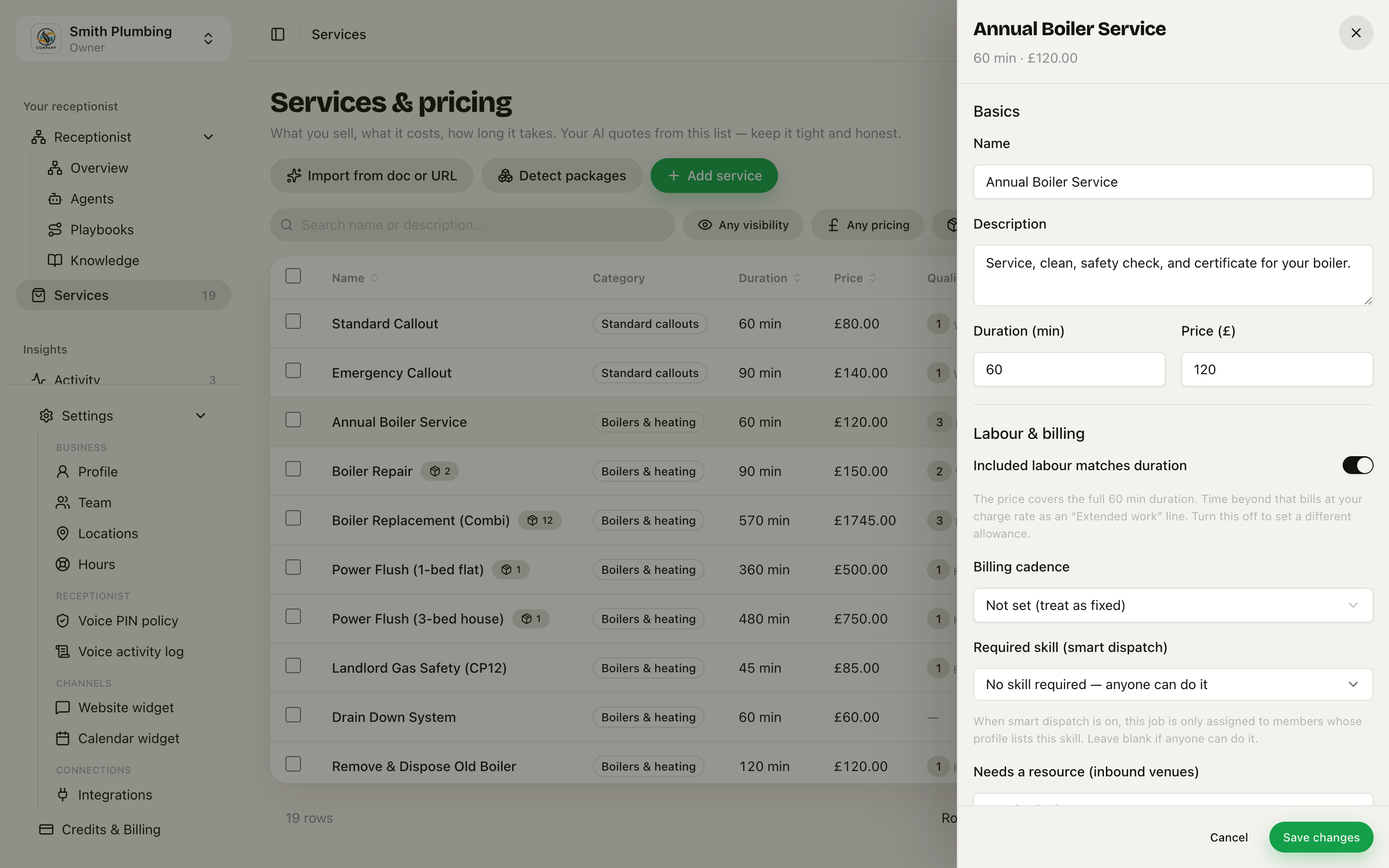Screen dimensions: 1389x868
Task: Collapse the Settings section chevron
Action: (200, 416)
